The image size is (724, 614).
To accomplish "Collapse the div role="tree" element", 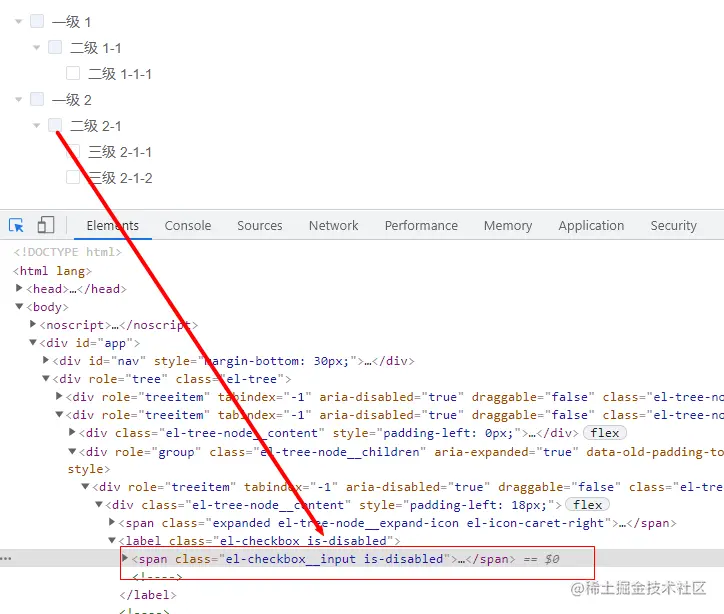I will (x=46, y=378).
